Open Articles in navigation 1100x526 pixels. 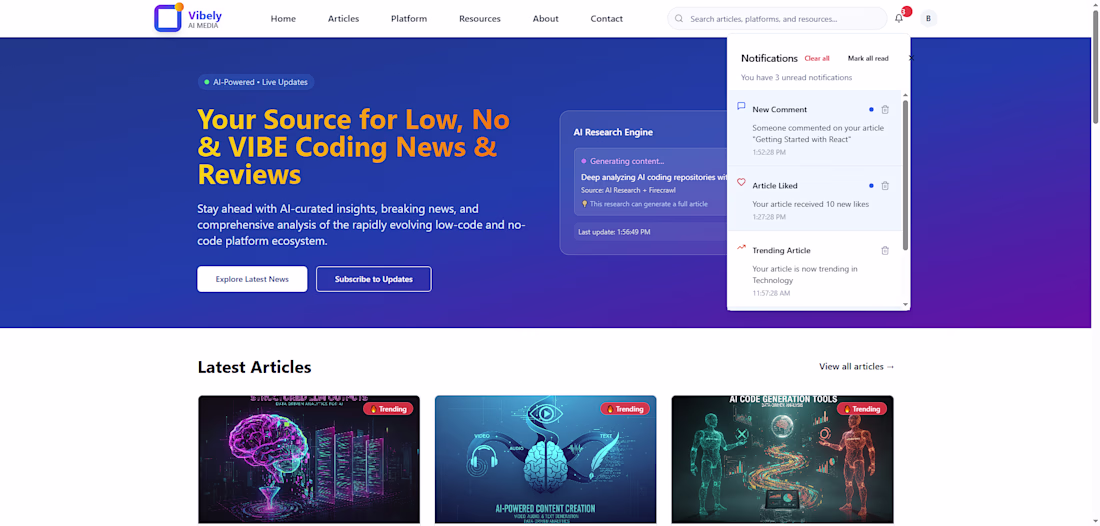pyautogui.click(x=344, y=19)
